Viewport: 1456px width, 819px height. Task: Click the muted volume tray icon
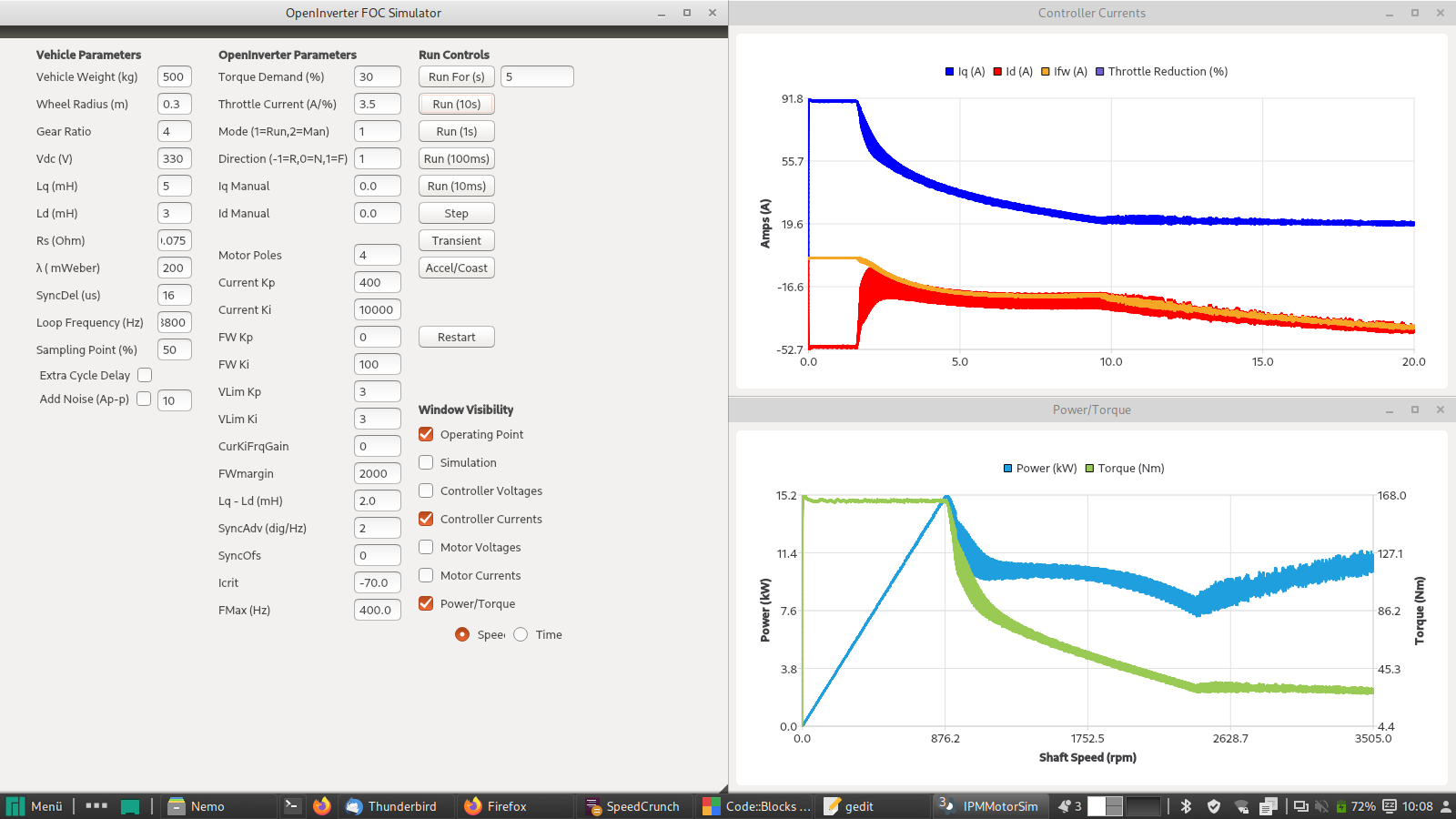coord(1321,806)
